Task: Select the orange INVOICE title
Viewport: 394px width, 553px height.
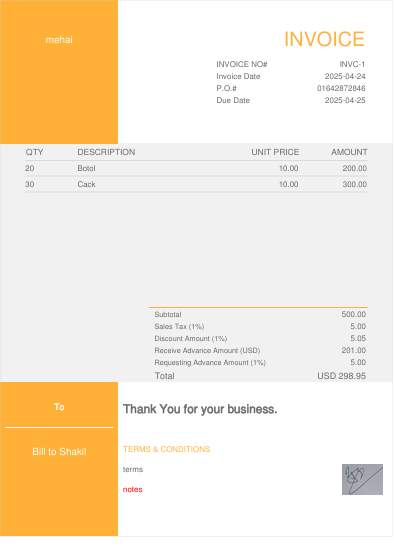Action: [324, 39]
